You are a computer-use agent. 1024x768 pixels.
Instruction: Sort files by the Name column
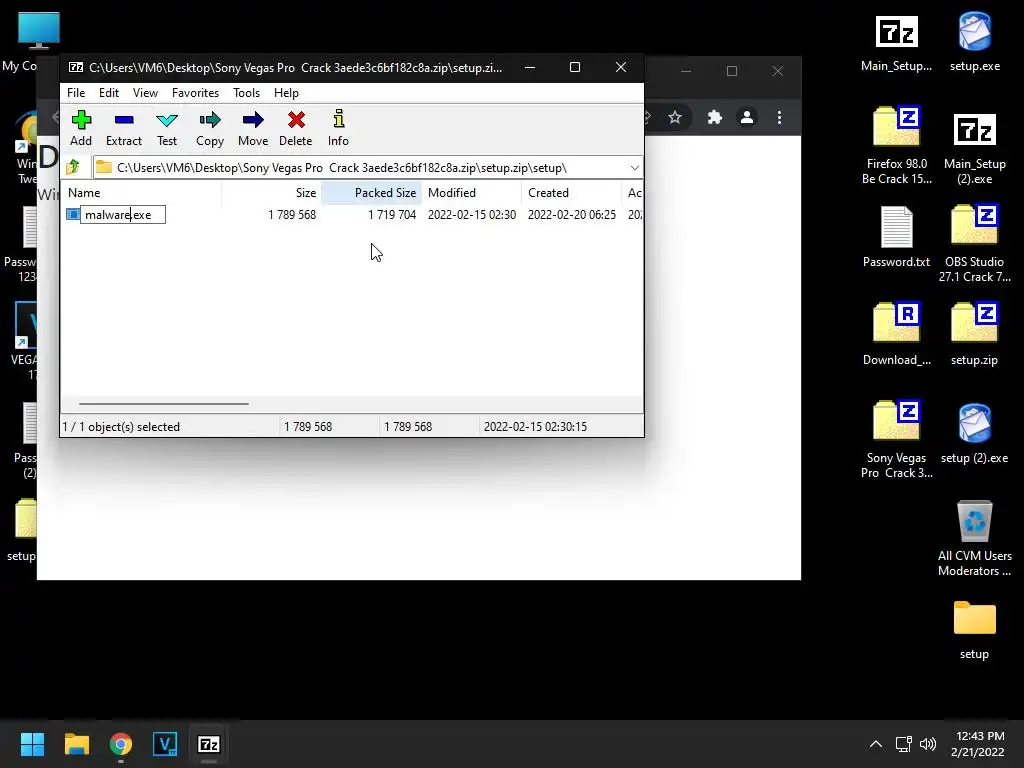tap(141, 193)
